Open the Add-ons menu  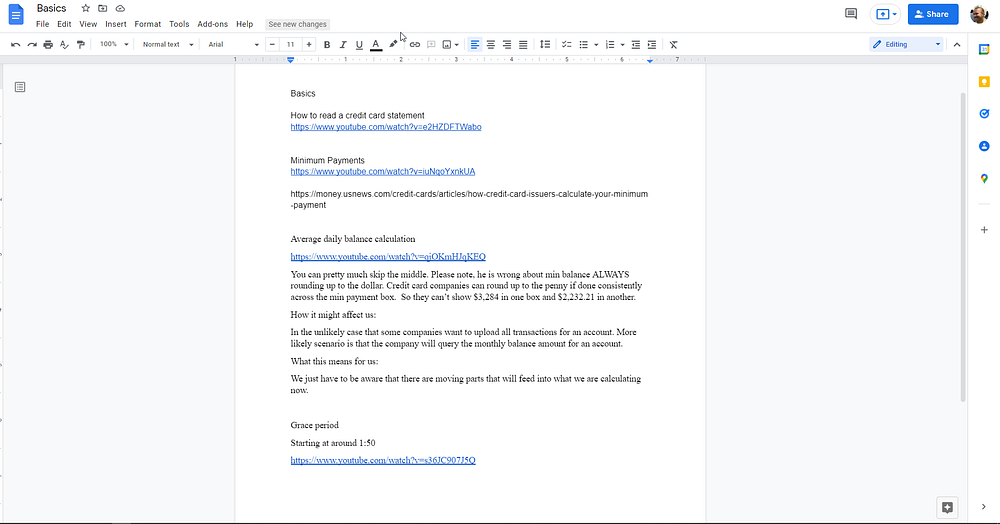click(212, 24)
